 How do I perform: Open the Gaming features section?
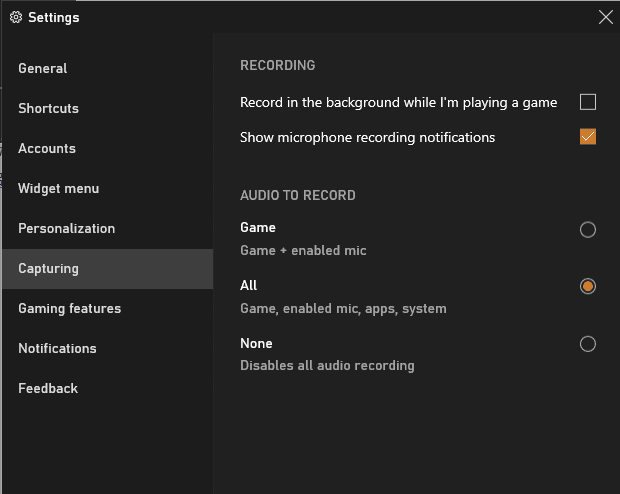pyautogui.click(x=69, y=308)
